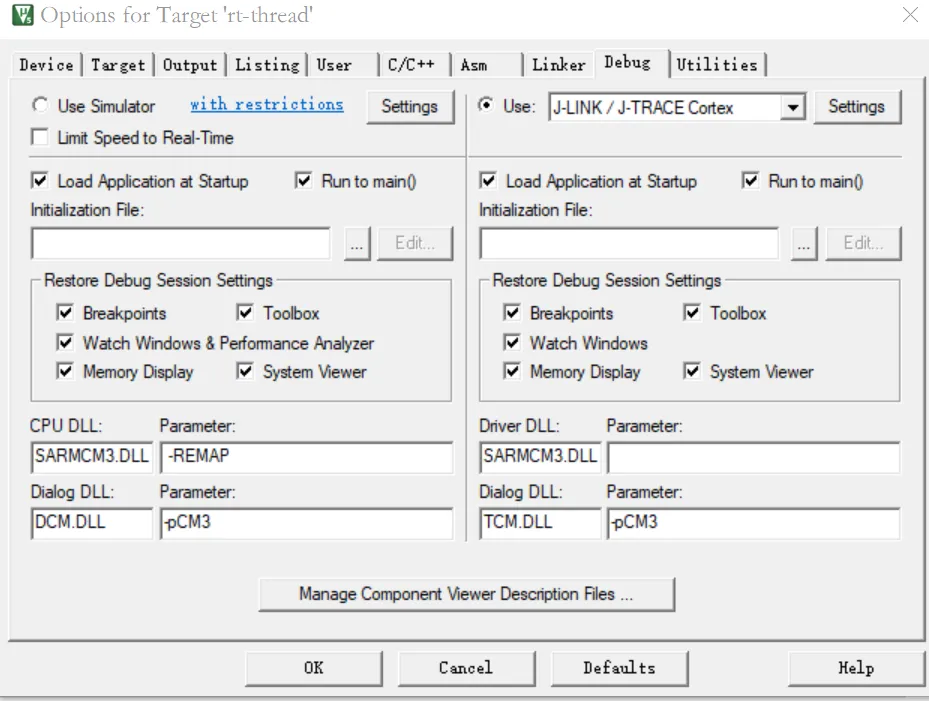Toggle J-LINK Toolbox checkbox
This screenshot has width=929, height=701.
692,312
